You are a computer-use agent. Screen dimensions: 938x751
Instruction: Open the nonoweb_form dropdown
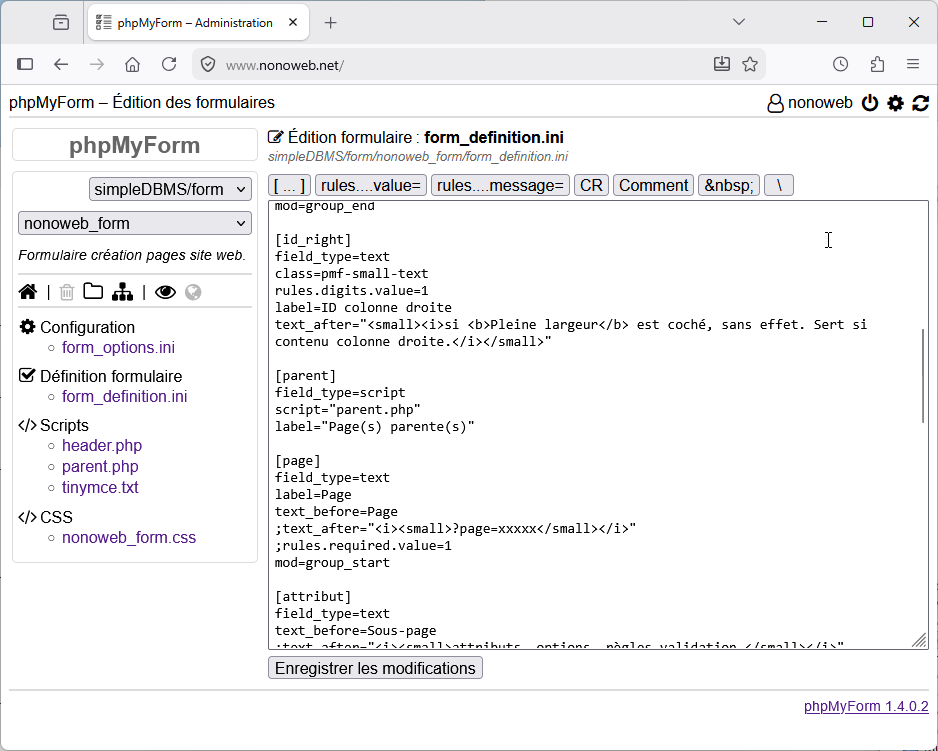point(135,223)
